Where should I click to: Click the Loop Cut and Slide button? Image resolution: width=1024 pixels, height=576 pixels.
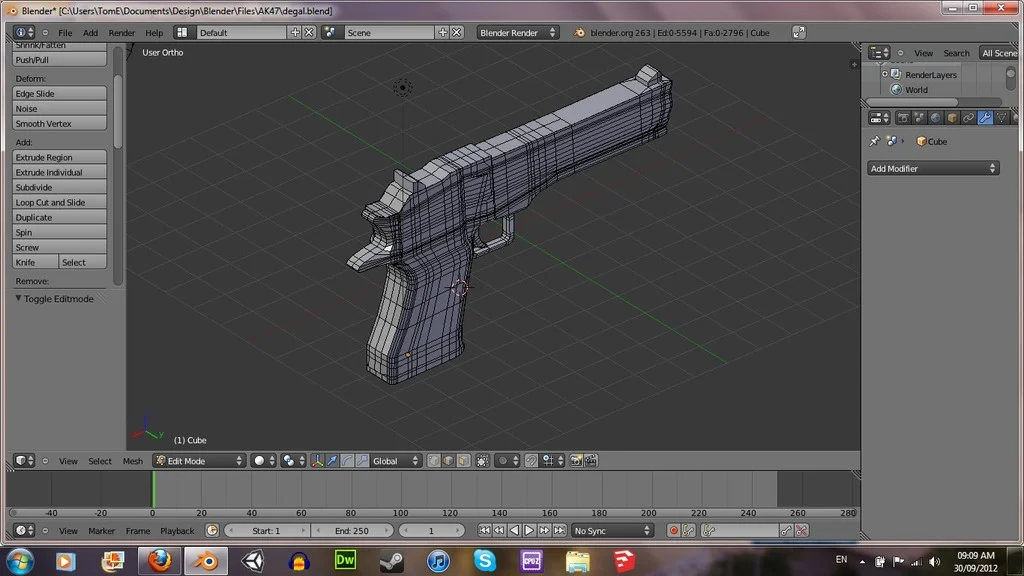(x=59, y=202)
